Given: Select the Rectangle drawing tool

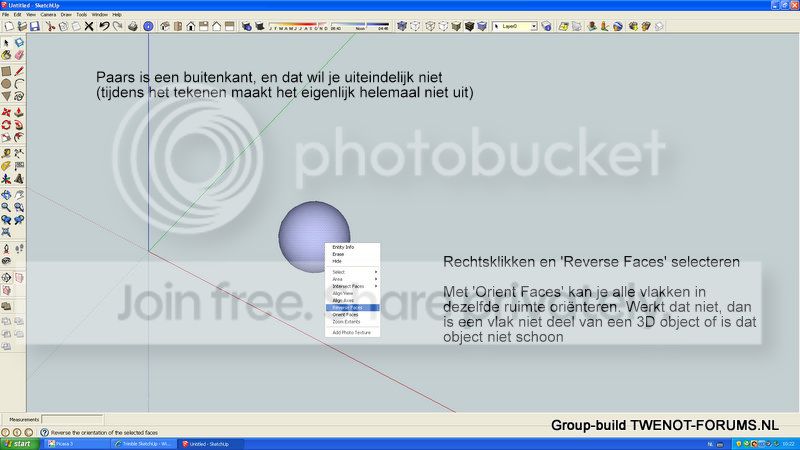Looking at the screenshot, I should (x=6, y=71).
